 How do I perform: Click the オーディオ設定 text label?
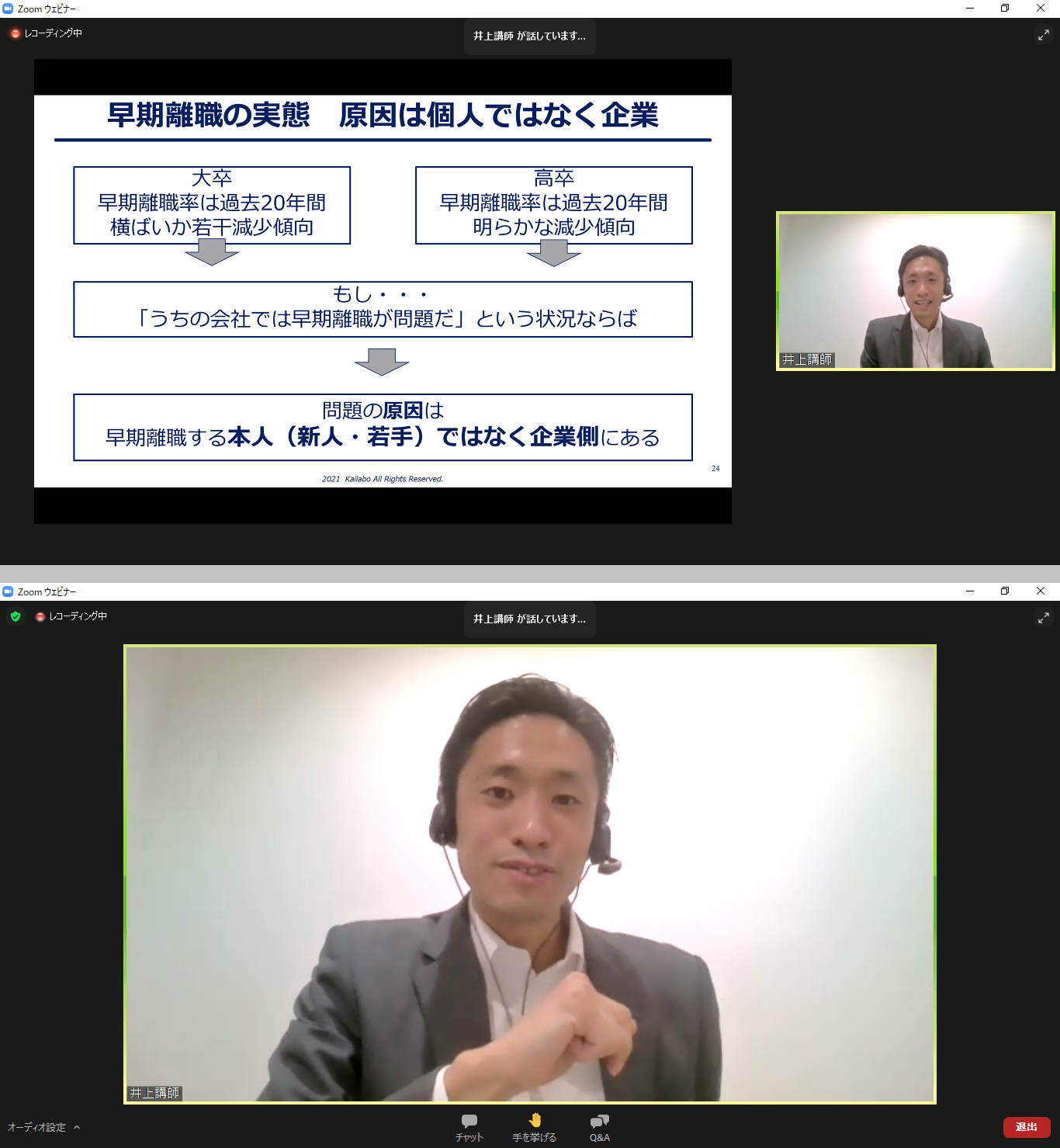click(x=36, y=1127)
